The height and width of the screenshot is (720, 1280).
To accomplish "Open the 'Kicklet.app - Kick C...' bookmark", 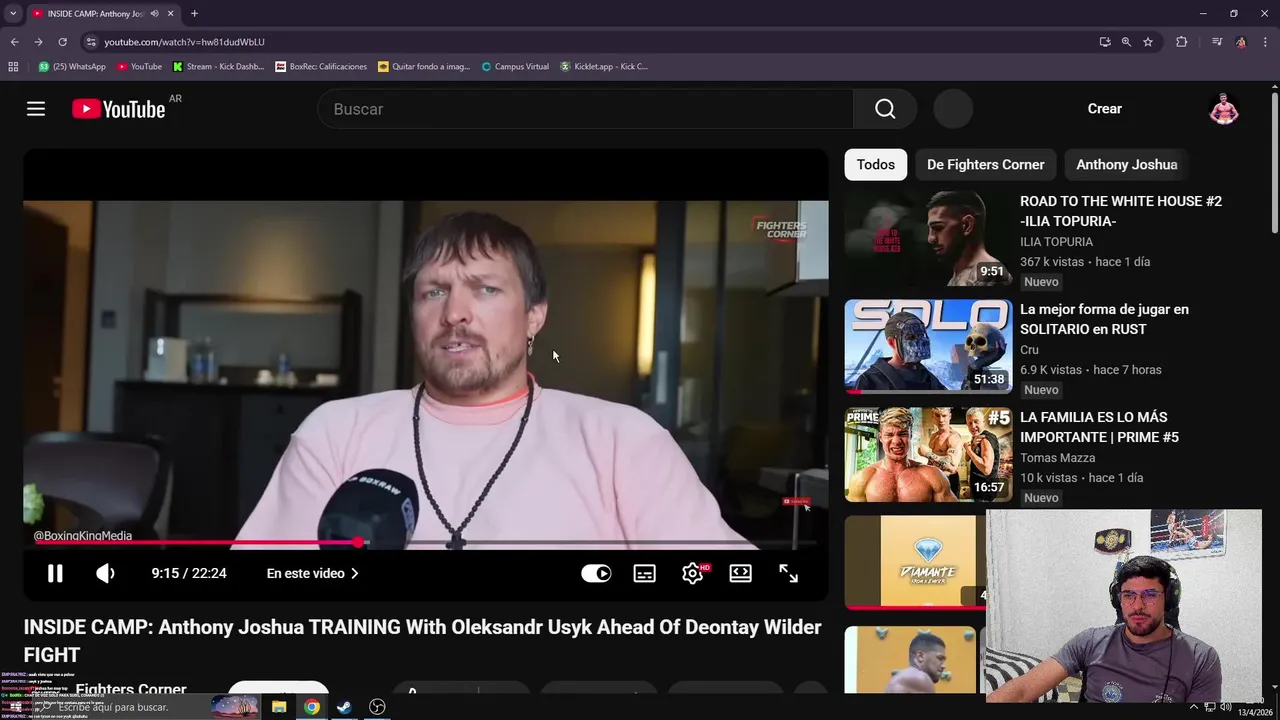I will (x=604, y=67).
